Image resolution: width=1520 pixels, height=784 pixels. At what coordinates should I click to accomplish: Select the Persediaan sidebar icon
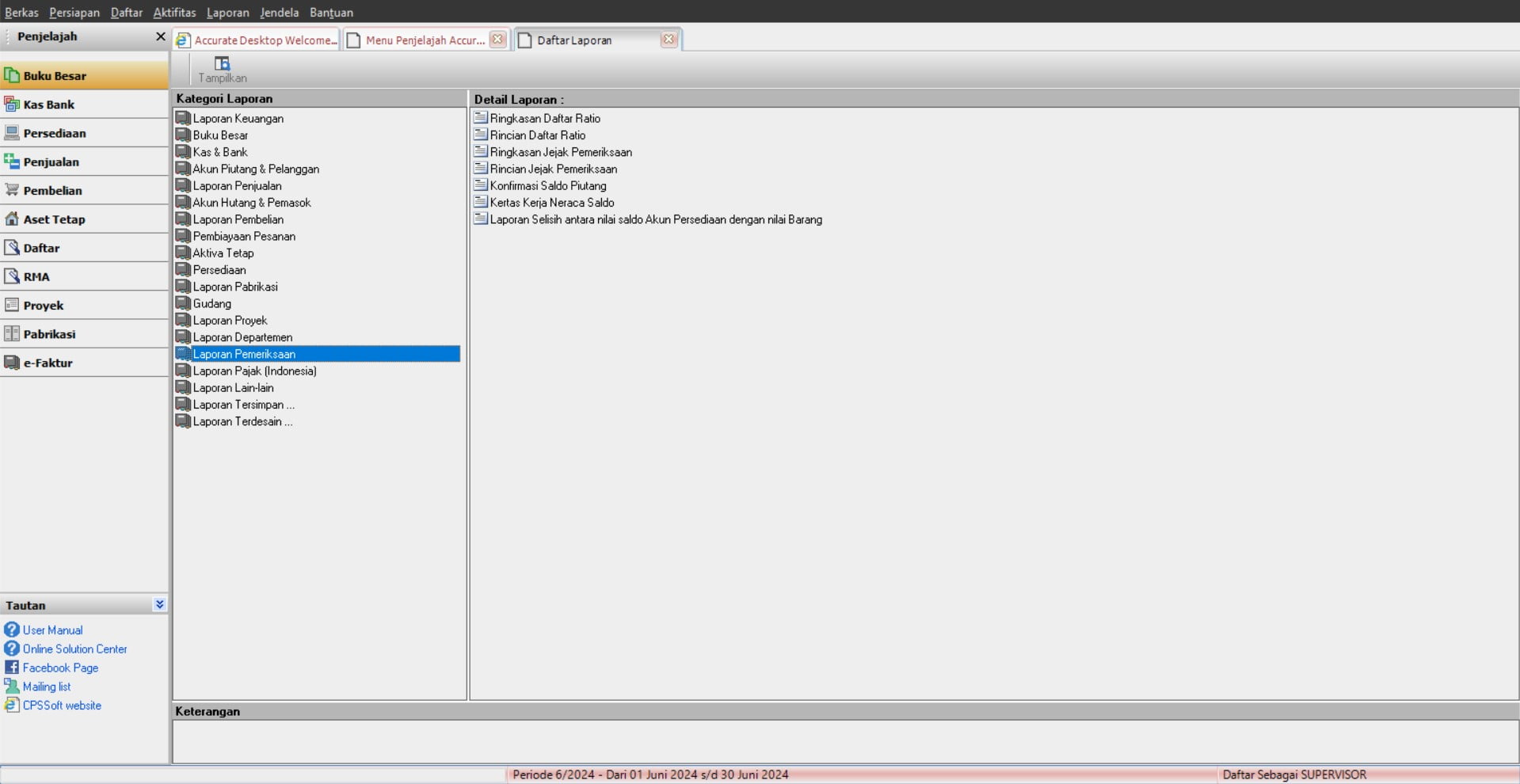click(12, 133)
